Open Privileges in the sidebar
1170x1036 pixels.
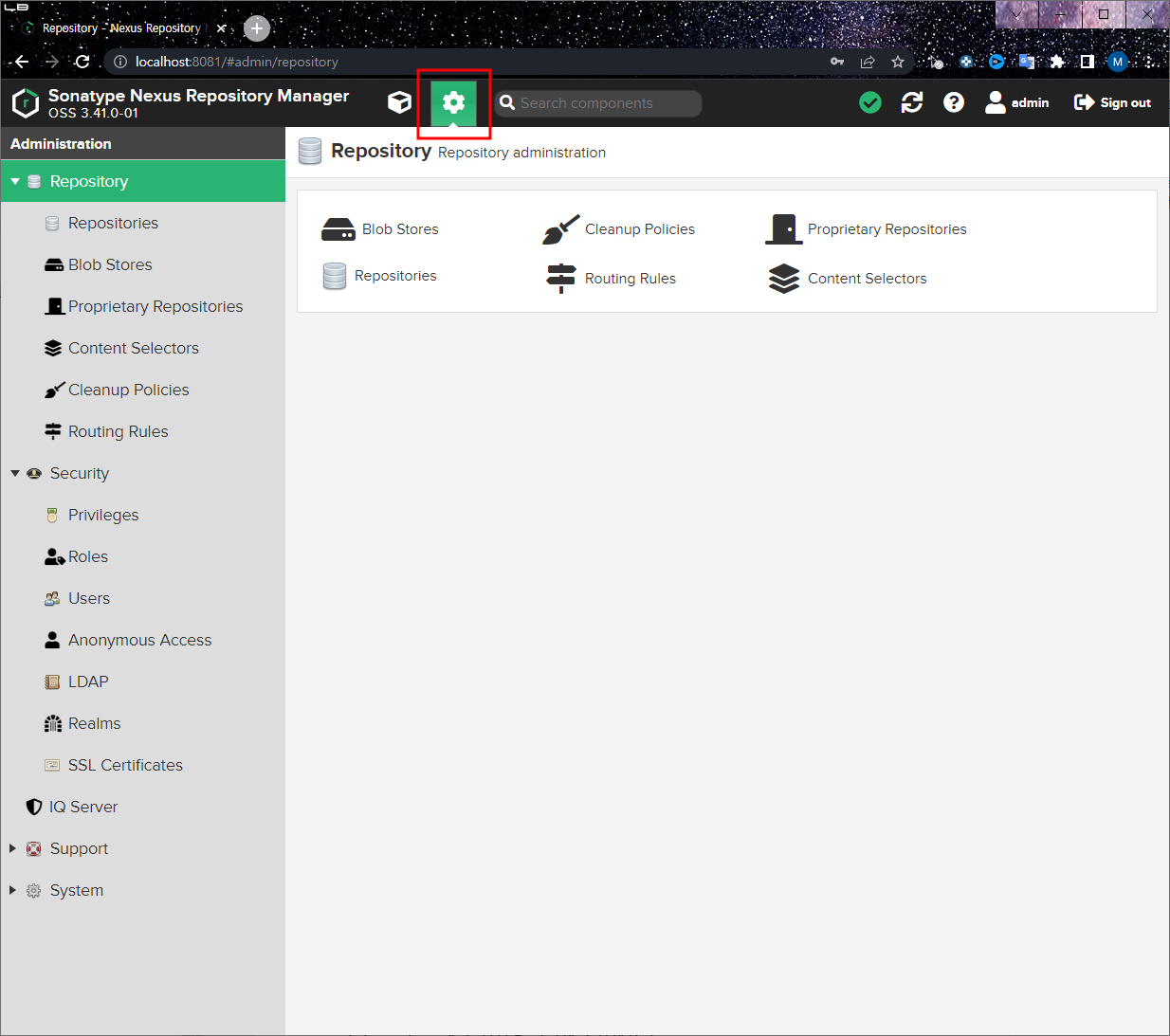tap(143, 515)
